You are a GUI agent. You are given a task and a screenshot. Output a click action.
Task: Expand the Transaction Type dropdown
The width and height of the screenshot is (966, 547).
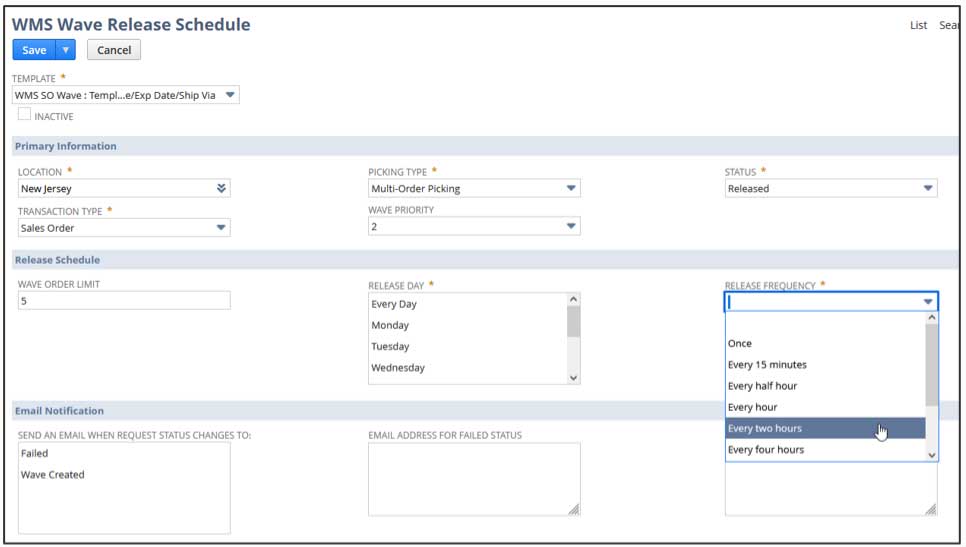tap(221, 228)
